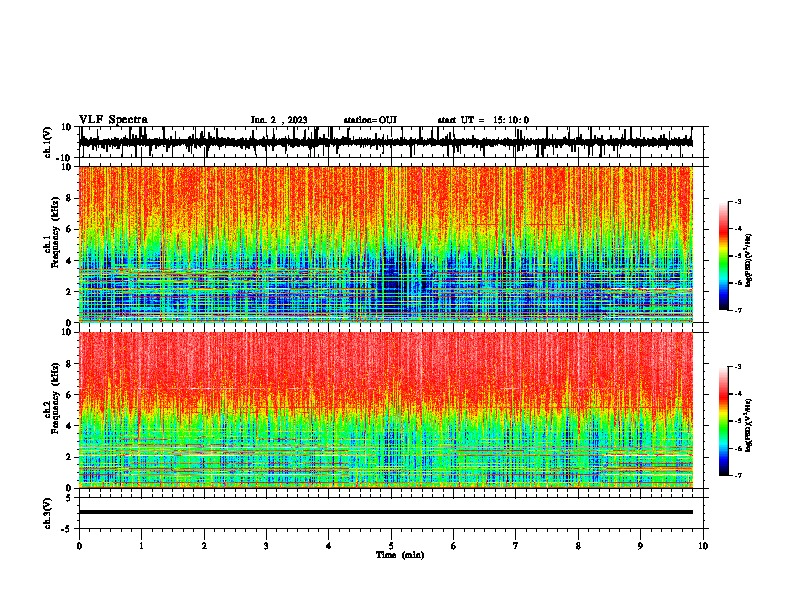The width and height of the screenshot is (792, 612).
Task: Click the ch.1 spectrogram color scale bar
Action: 723,256
